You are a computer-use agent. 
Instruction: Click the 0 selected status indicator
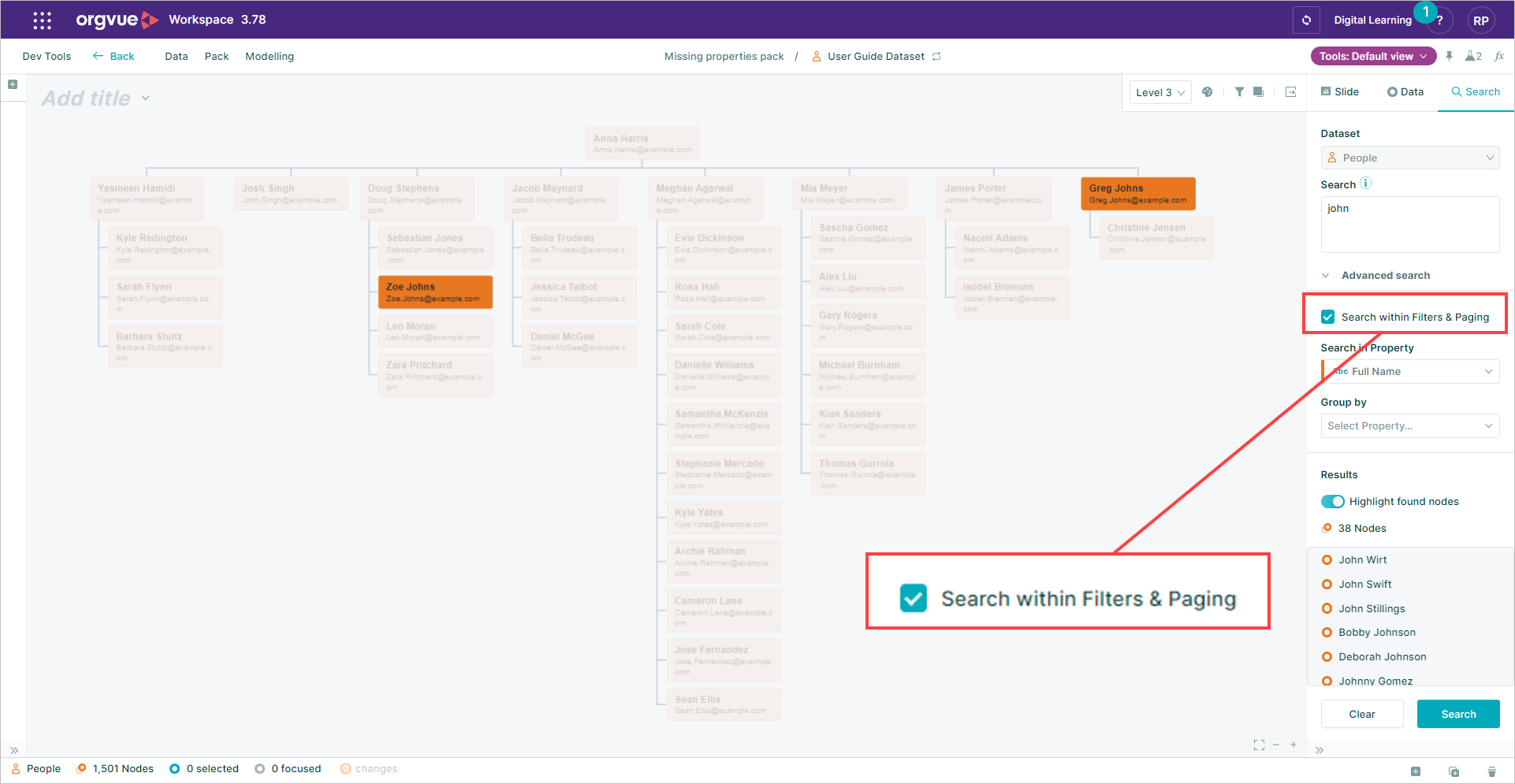coord(204,768)
